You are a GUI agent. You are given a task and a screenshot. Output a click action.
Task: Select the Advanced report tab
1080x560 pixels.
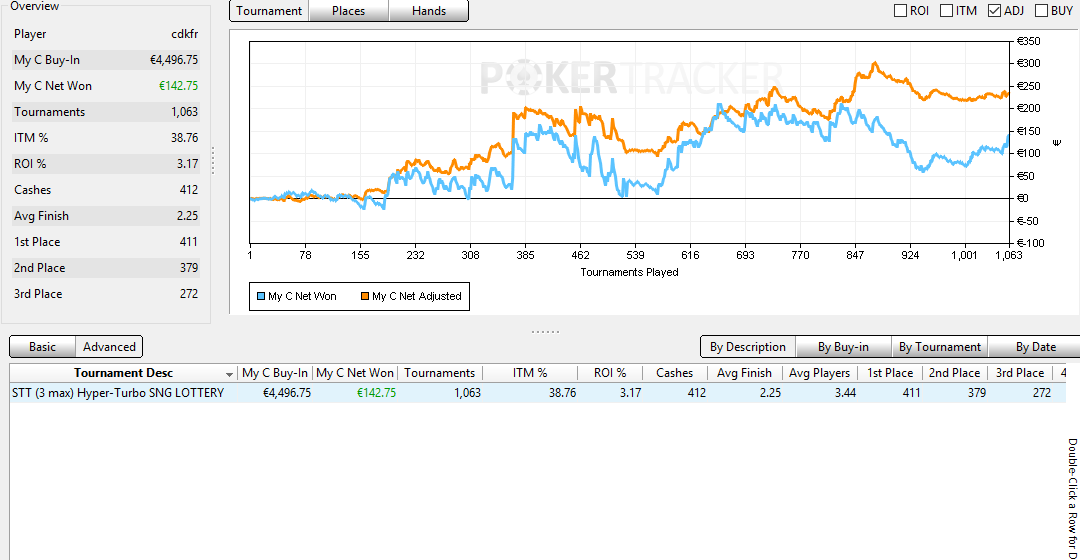point(109,346)
